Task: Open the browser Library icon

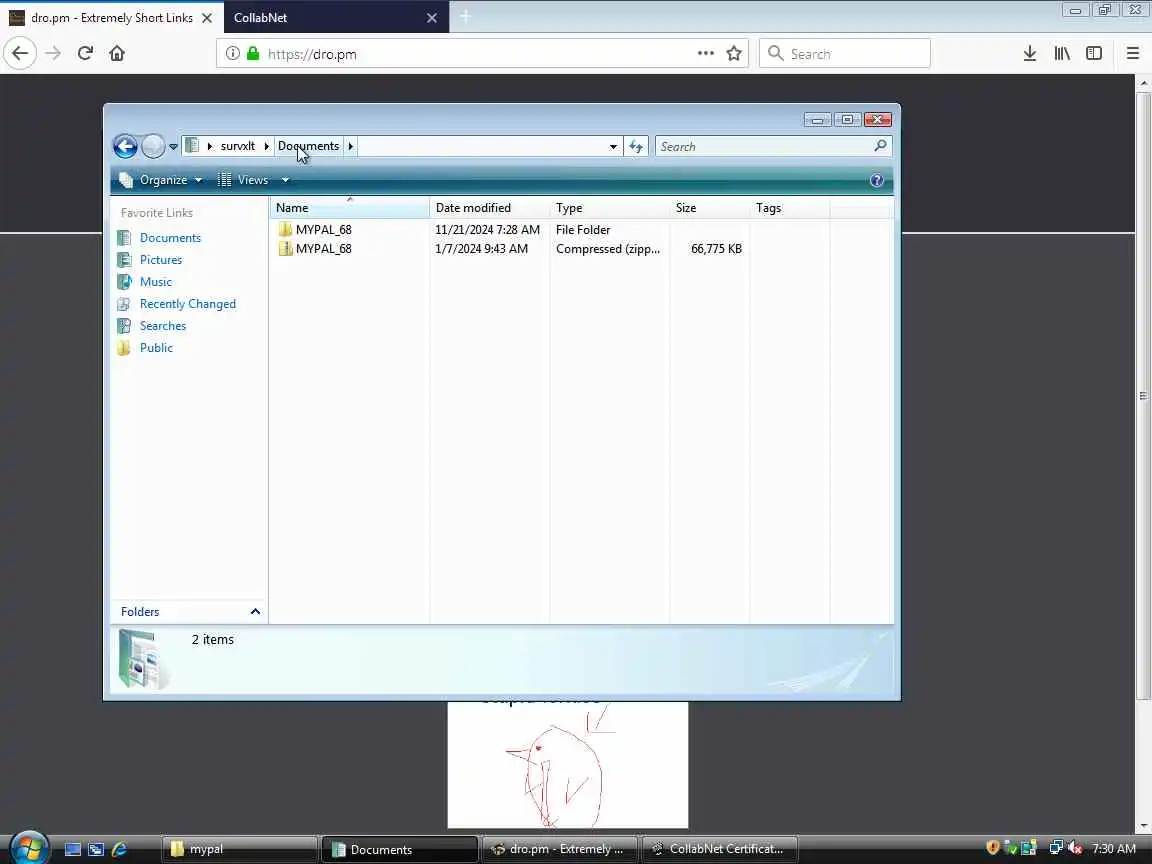Action: pyautogui.click(x=1062, y=53)
